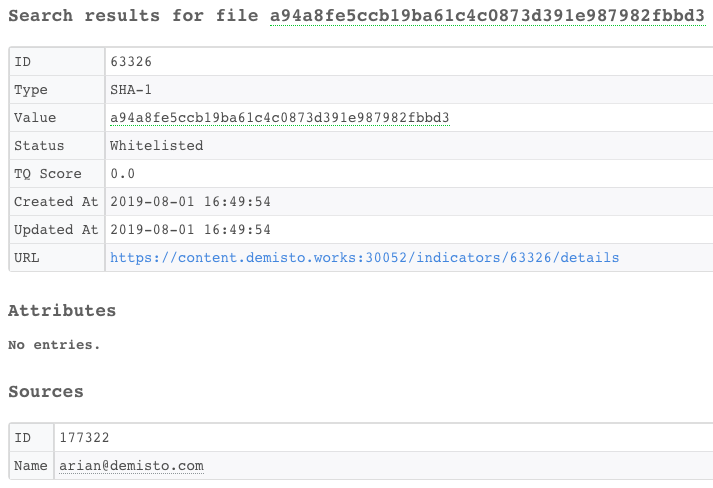Click the Type row label
Screen dimensions: 713x488
tap(31, 90)
